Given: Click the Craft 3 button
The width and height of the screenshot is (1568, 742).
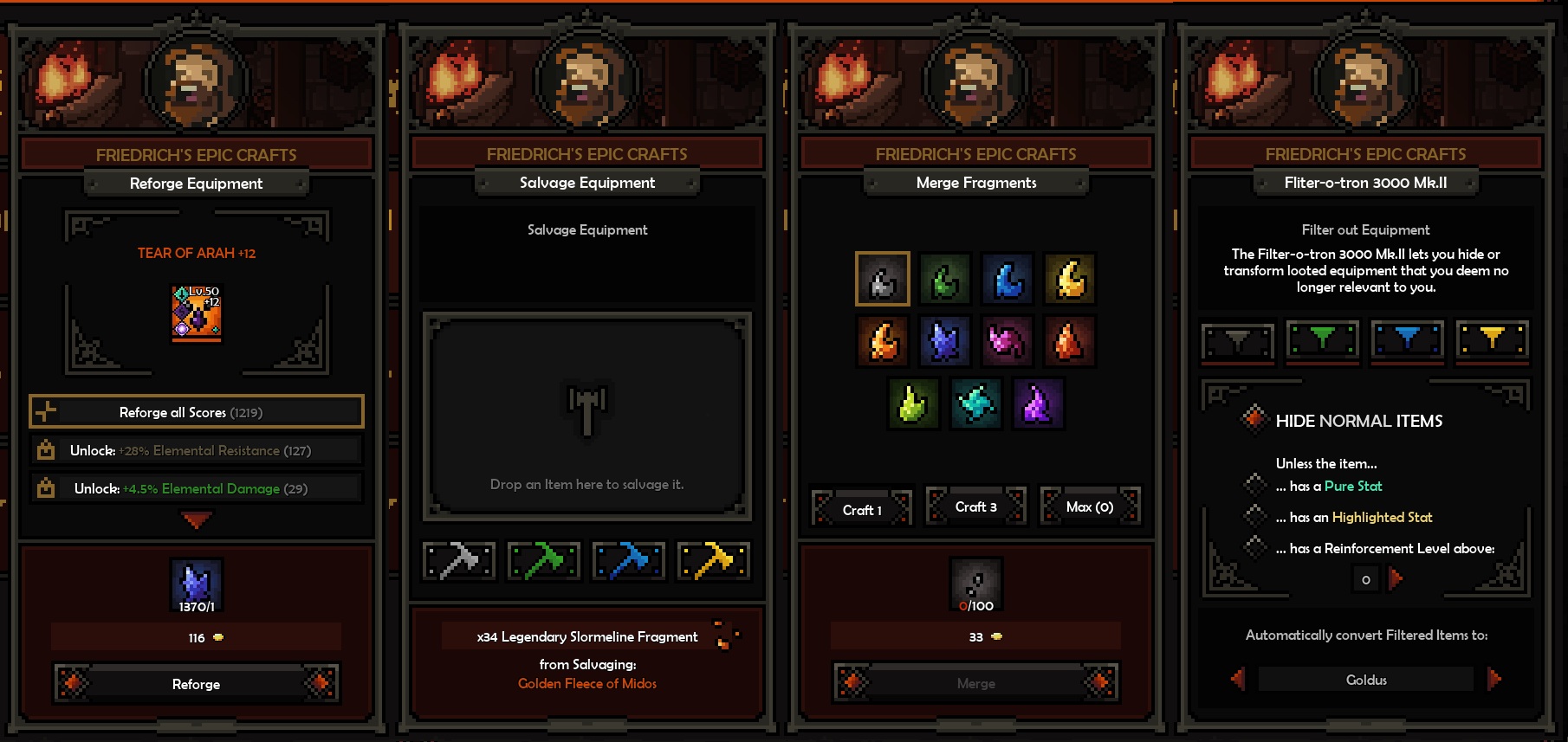Looking at the screenshot, I should pos(976,506).
